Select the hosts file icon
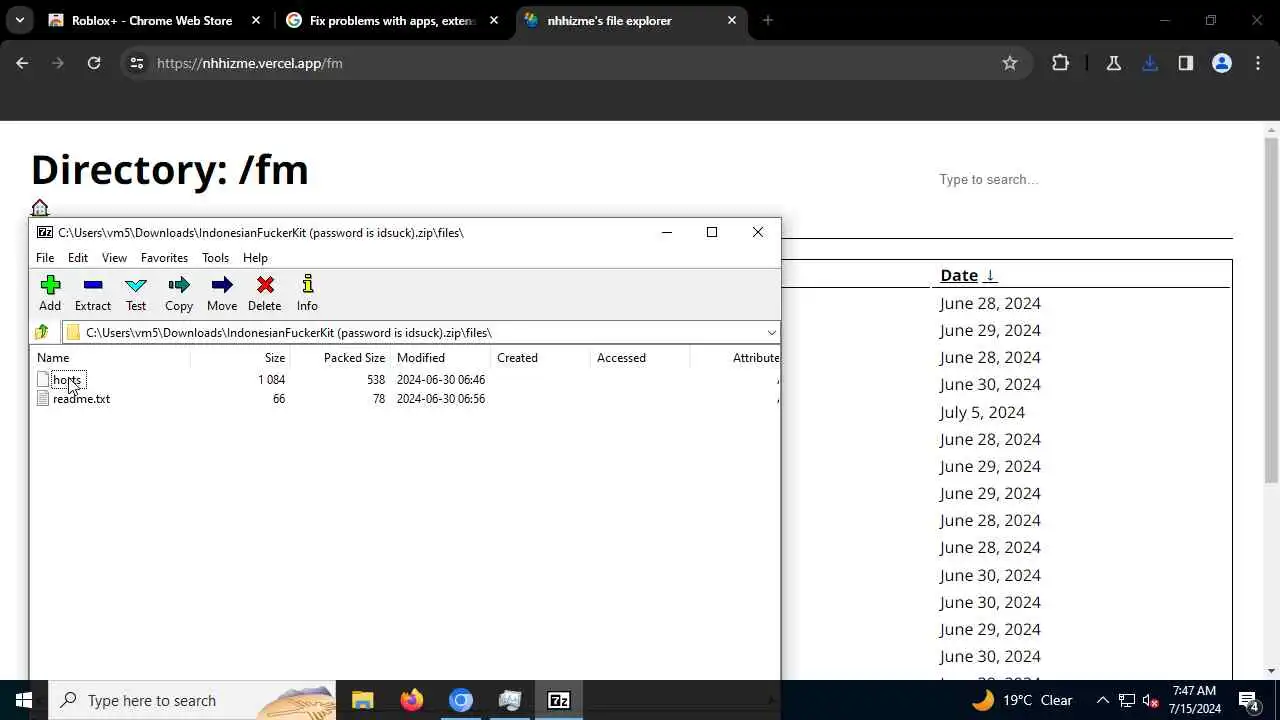The image size is (1280, 720). point(43,380)
